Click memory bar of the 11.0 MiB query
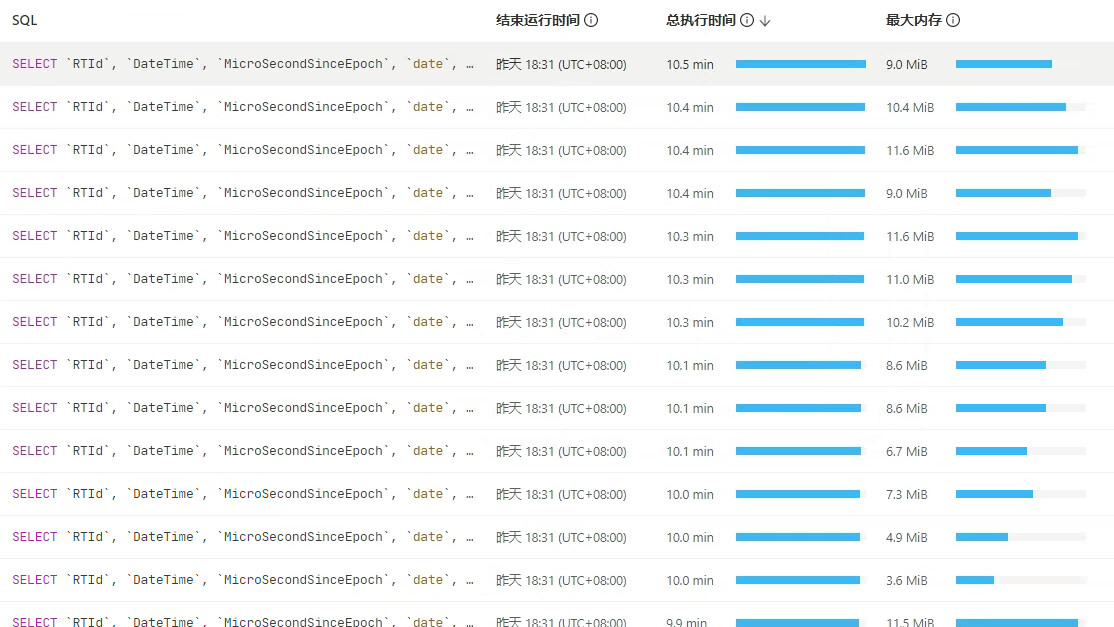 (x=1014, y=279)
